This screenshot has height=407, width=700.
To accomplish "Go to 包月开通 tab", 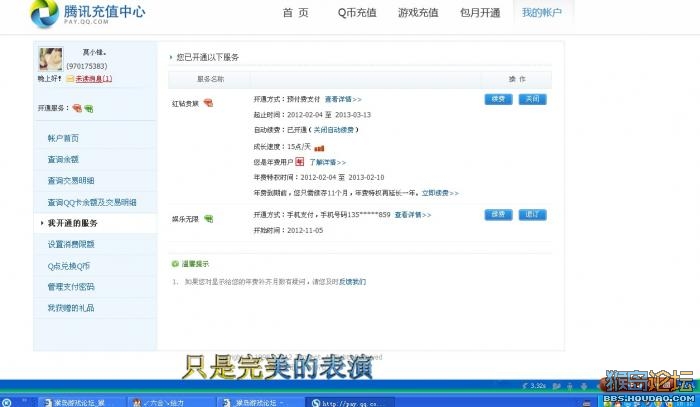I will (x=480, y=13).
